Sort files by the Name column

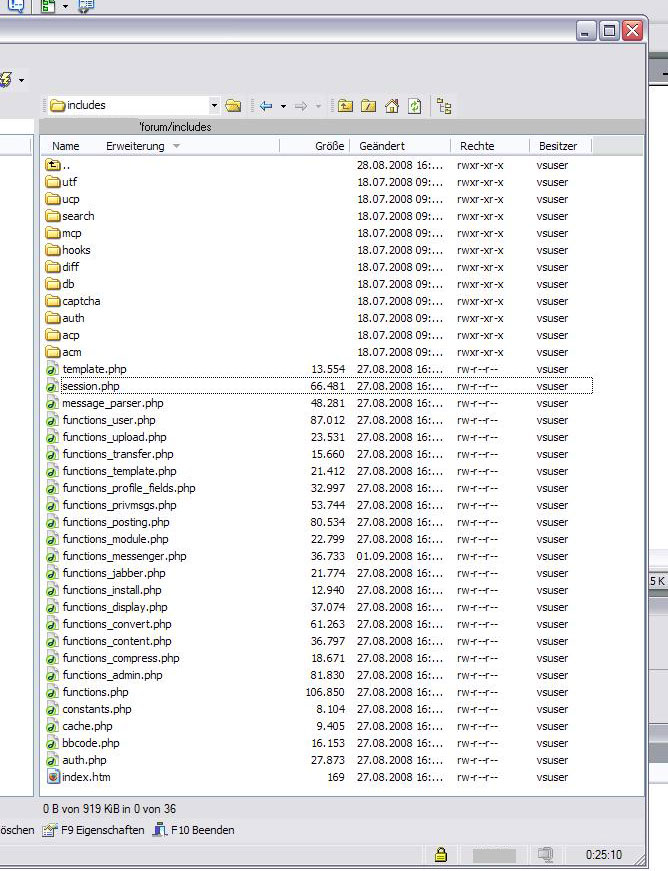[x=66, y=146]
